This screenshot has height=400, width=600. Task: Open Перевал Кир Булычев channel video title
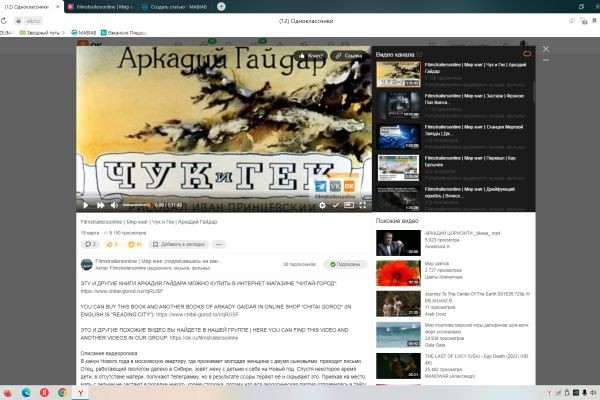coord(470,161)
